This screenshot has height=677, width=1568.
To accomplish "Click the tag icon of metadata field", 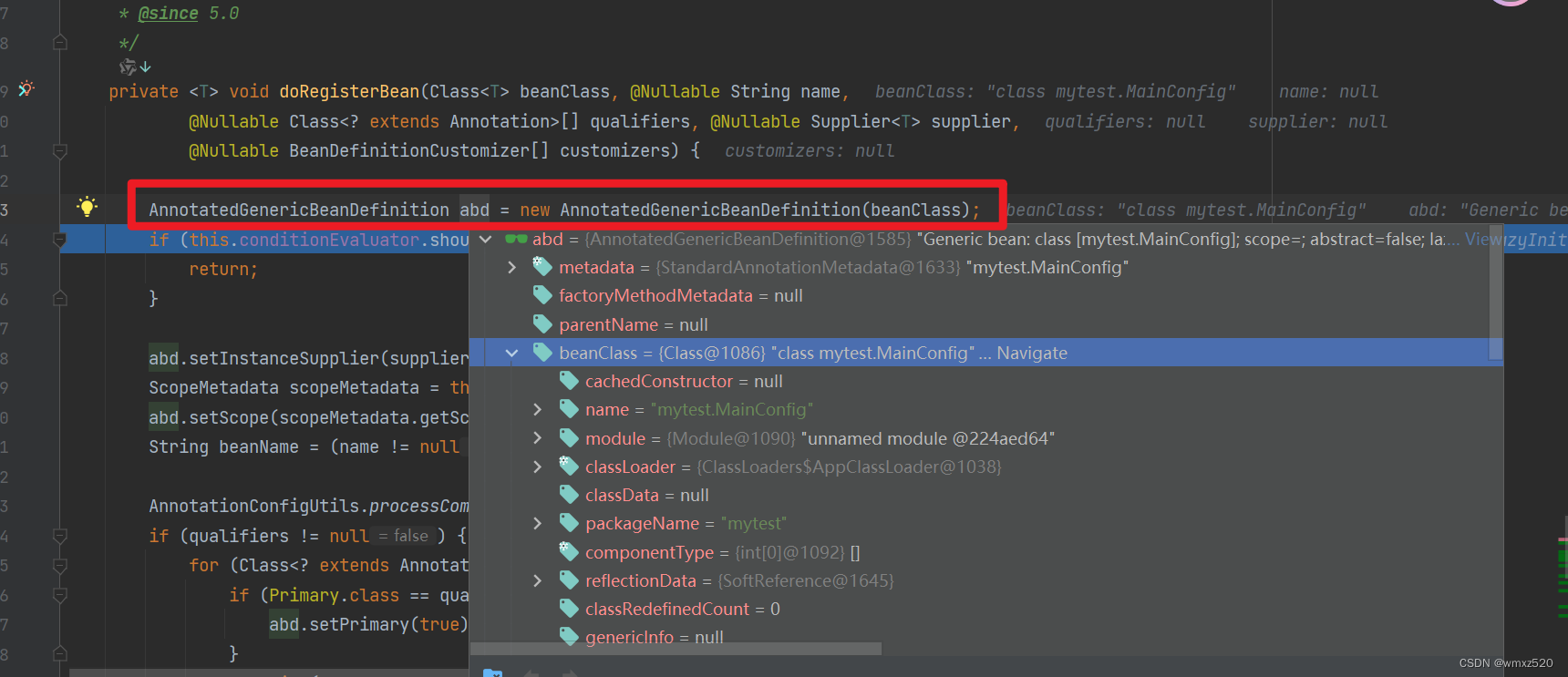I will [x=542, y=266].
